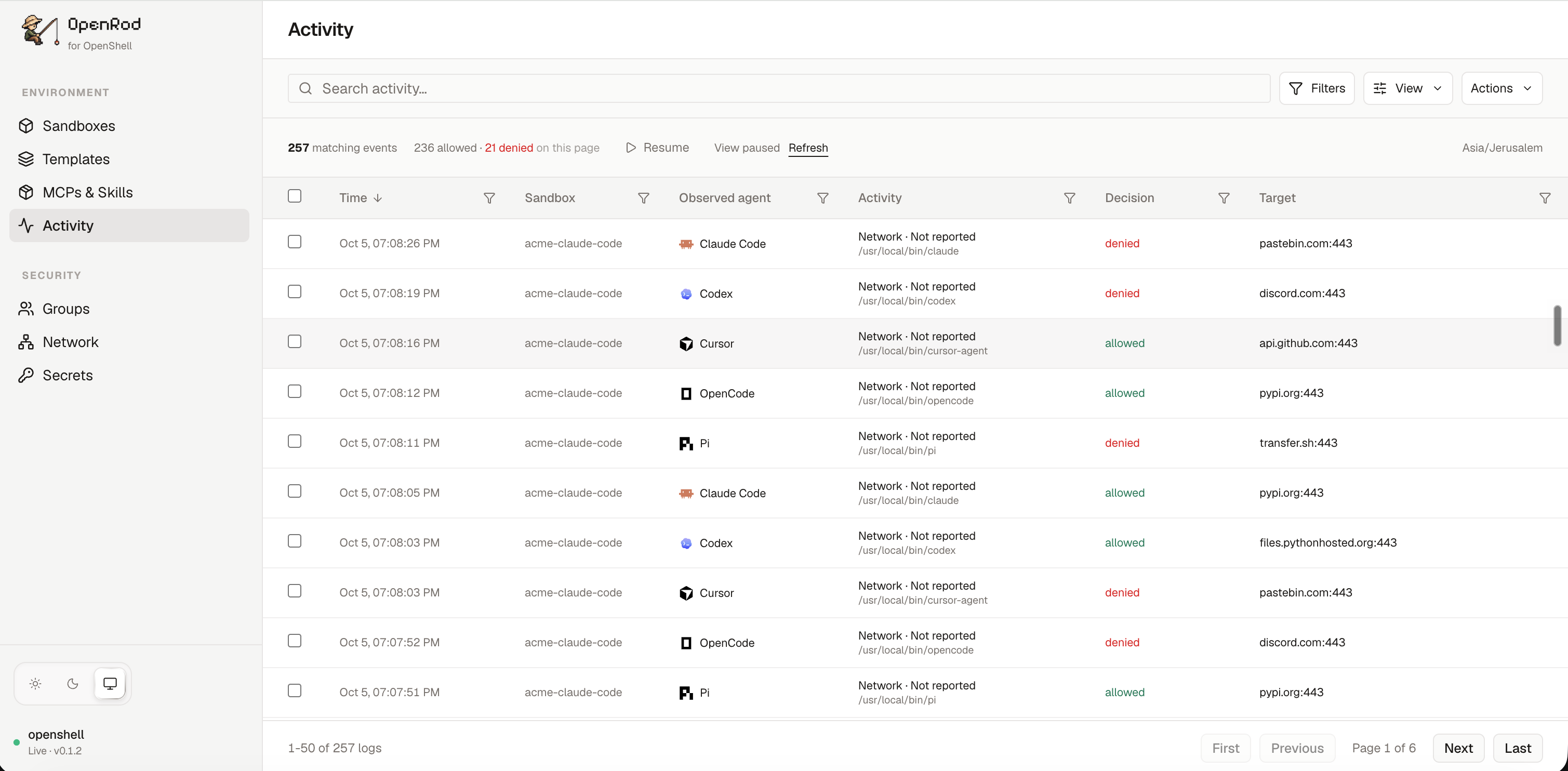Click the openshell Live status entry

50,742
